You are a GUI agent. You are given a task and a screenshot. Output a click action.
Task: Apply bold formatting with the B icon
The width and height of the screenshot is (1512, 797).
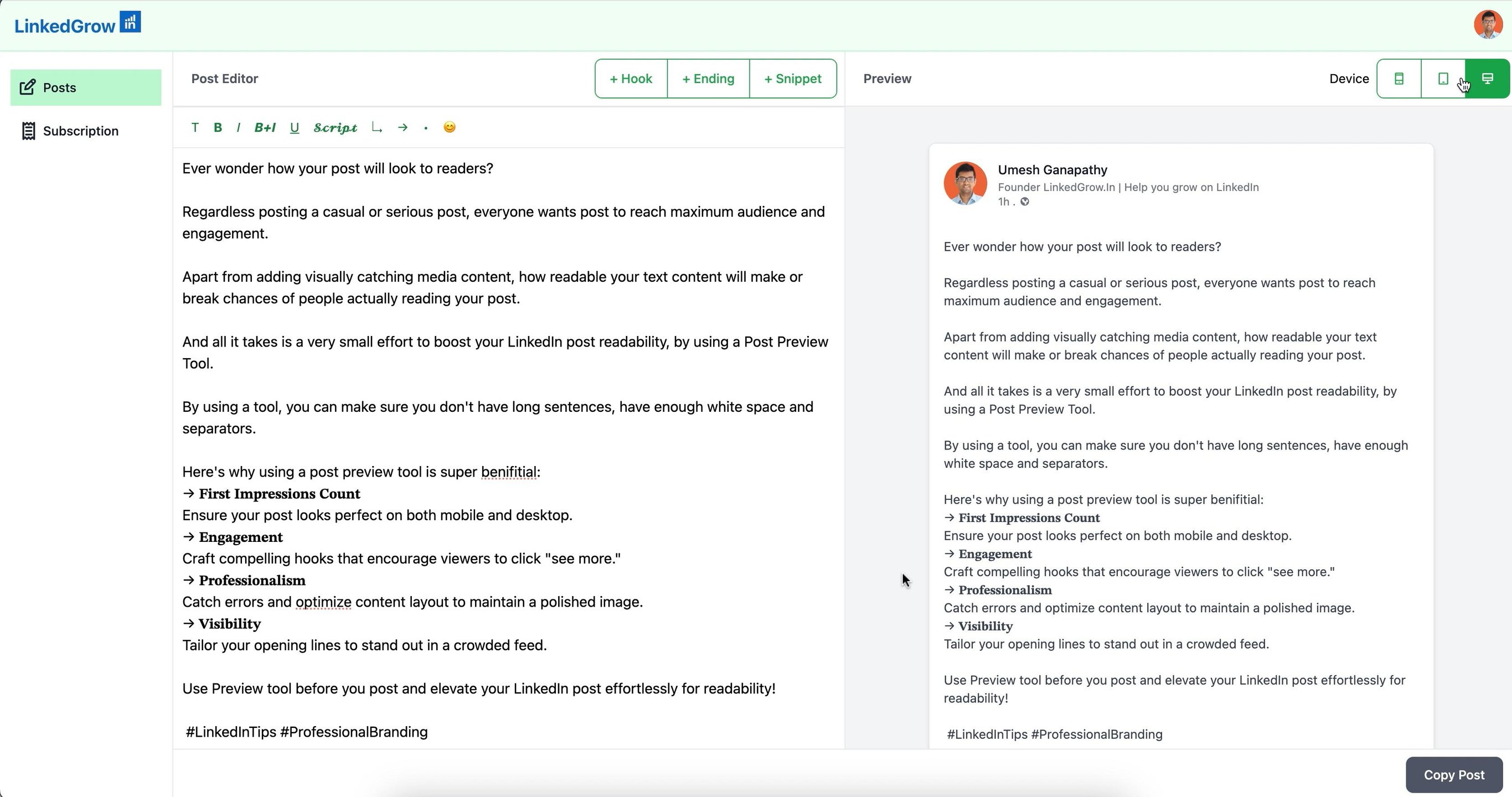(x=218, y=127)
